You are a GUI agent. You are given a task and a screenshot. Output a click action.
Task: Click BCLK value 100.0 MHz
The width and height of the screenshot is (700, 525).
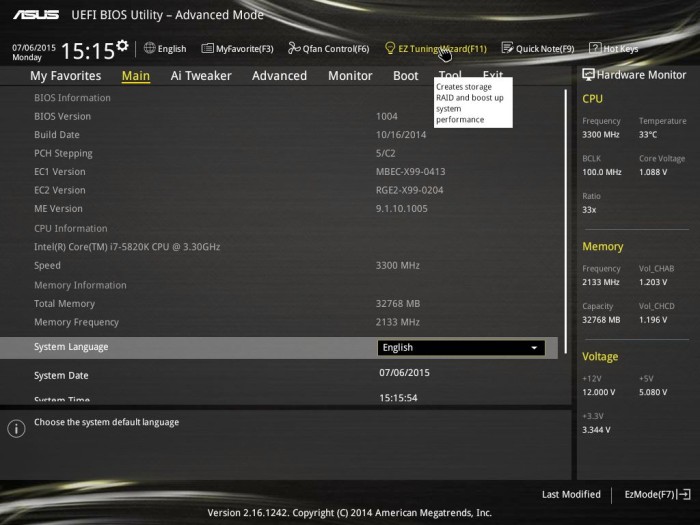click(x=602, y=172)
